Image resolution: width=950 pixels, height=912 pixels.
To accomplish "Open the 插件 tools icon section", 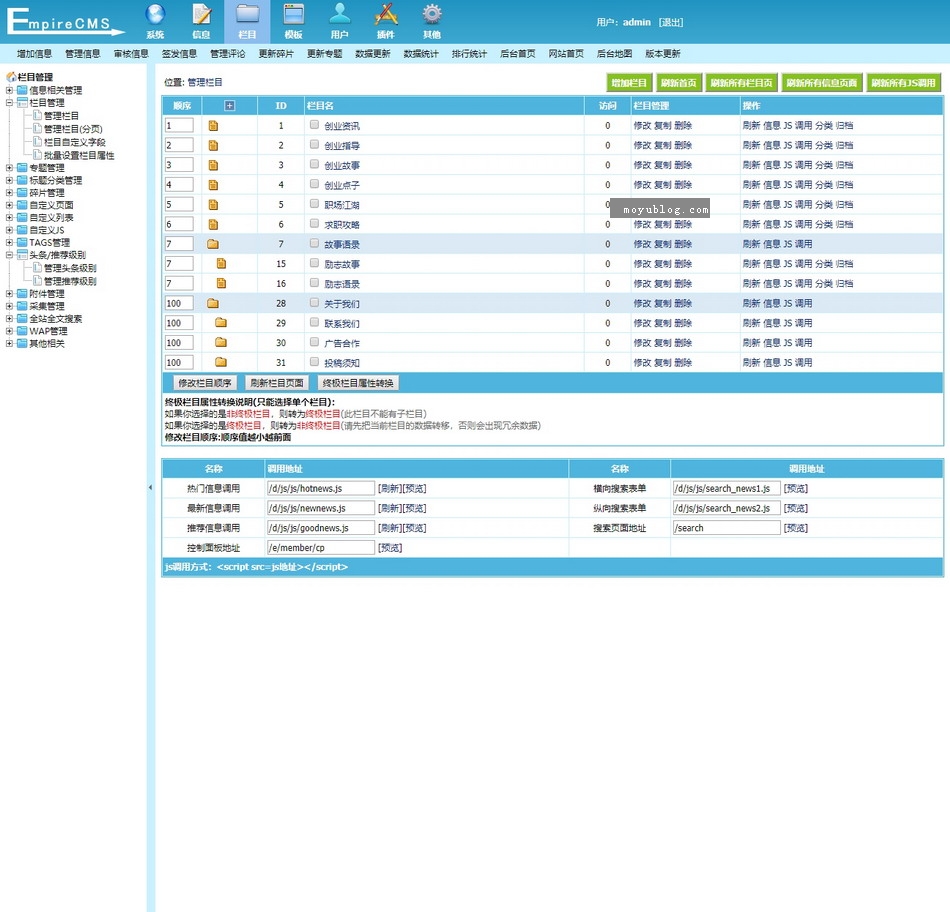I will (x=386, y=21).
